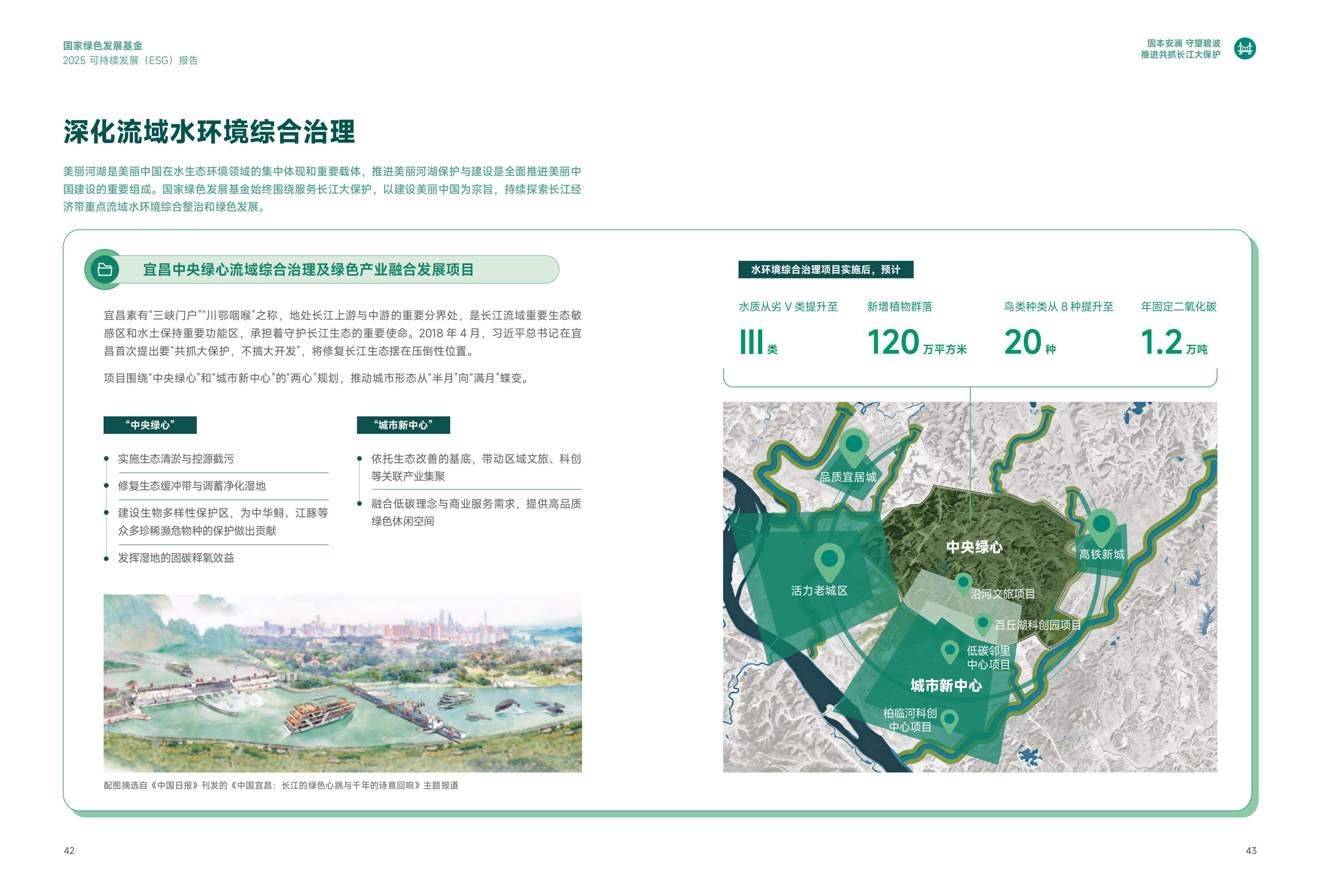Click the "中央绿心" section label
The height and width of the screenshot is (896, 1321).
coord(150,425)
